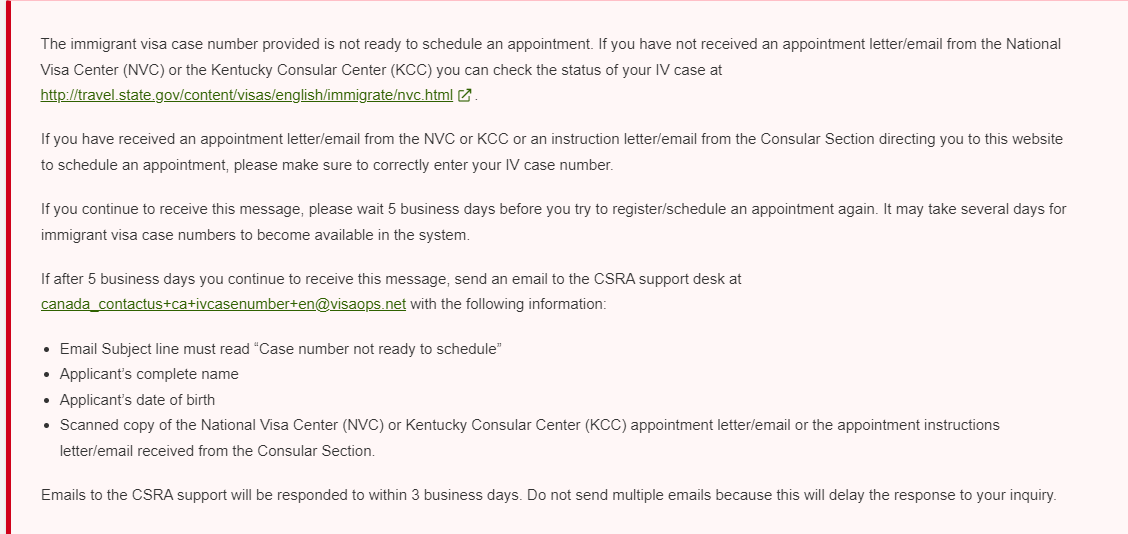This screenshot has width=1128, height=534.
Task: Click the line starting "If you have received an appointment"
Action: click(x=552, y=139)
